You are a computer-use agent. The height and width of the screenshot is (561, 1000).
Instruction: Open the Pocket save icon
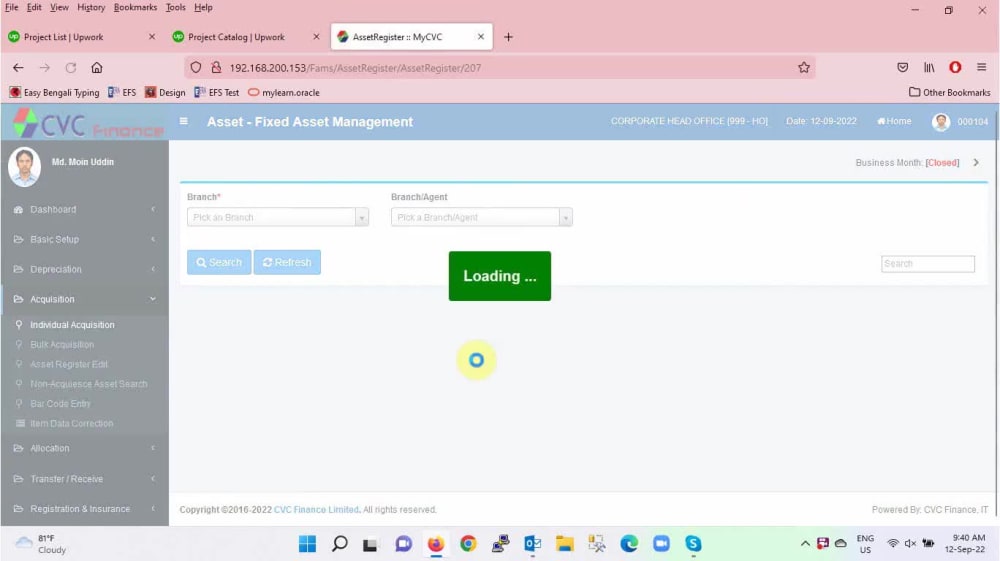tap(902, 68)
